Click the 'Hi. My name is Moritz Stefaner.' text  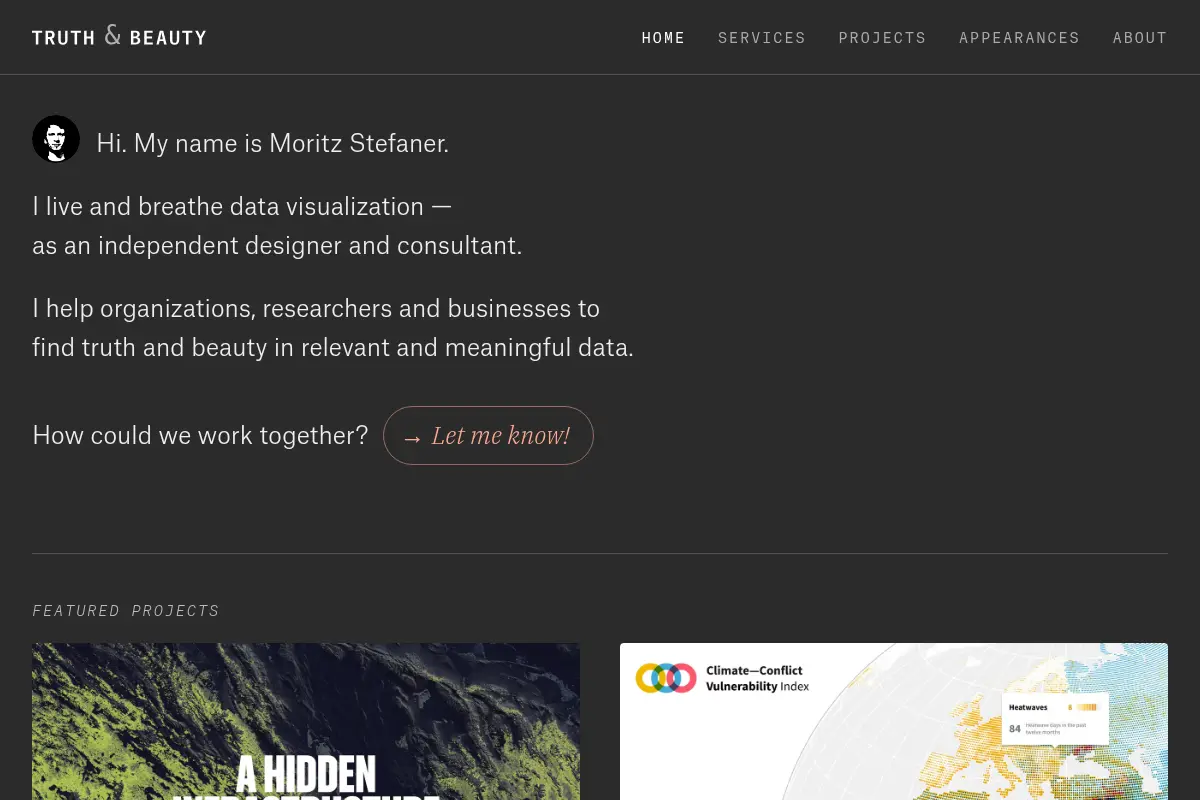[x=273, y=143]
